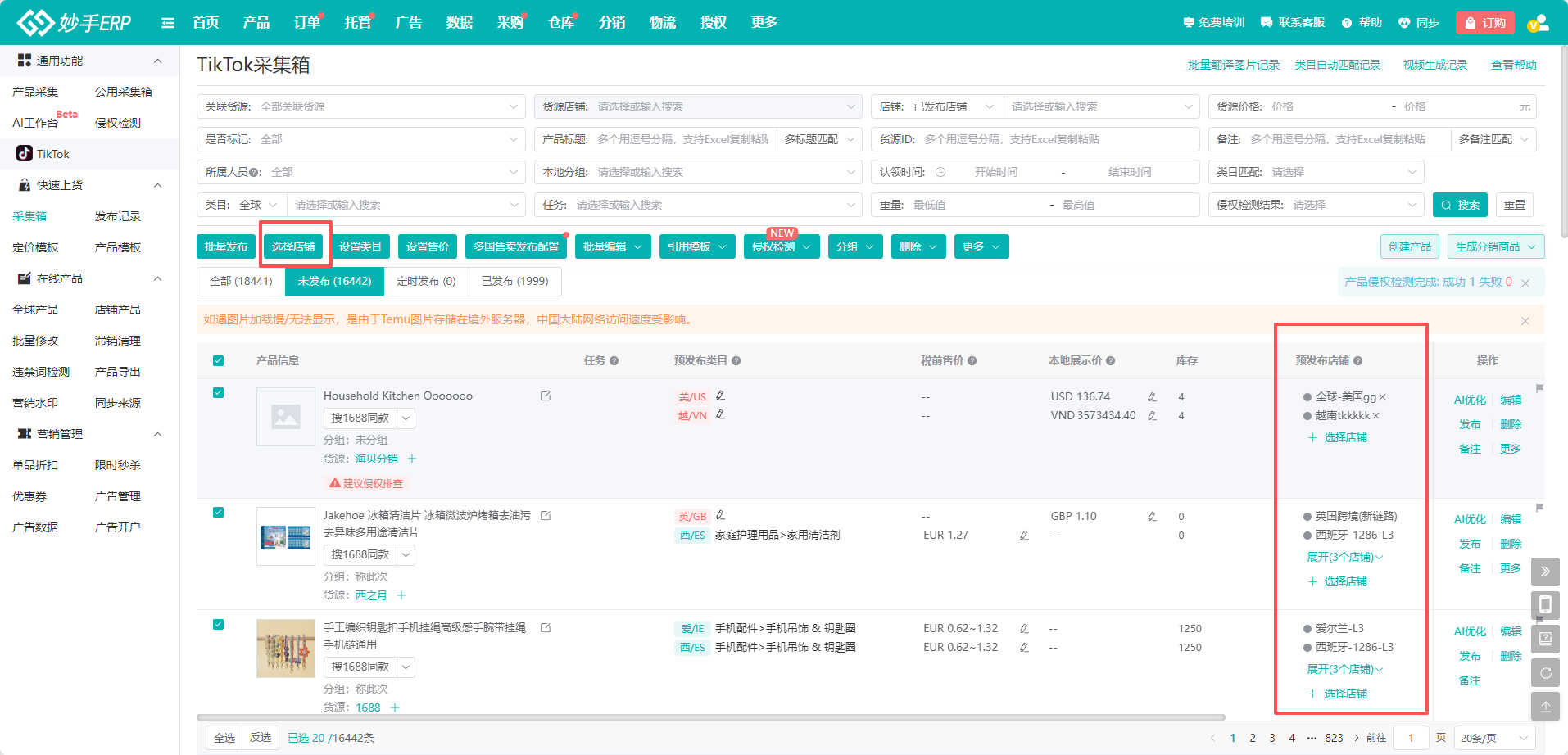Open the TikTok sidebar icon entry
Viewport: 1568px width, 755px height.
(25, 154)
